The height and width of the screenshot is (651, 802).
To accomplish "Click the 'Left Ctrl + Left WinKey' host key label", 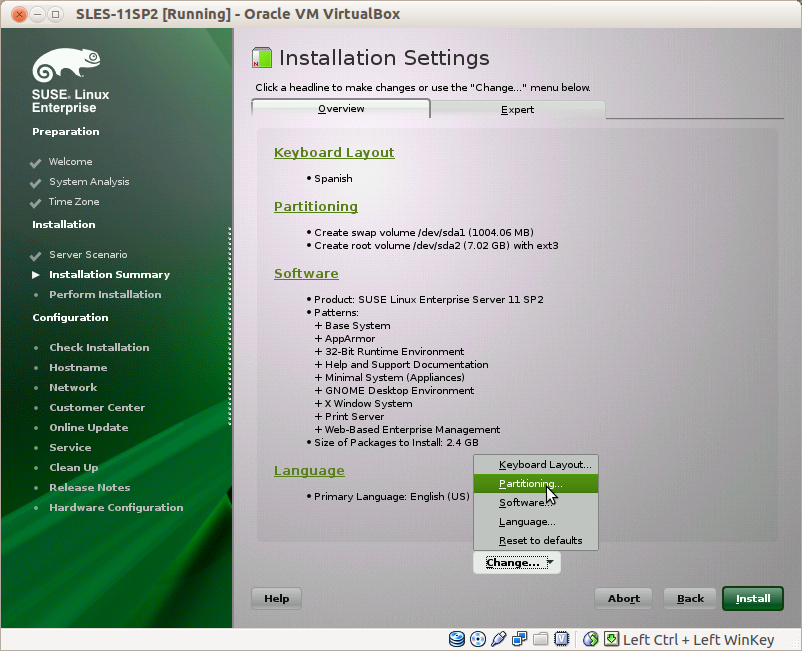I will tap(698, 639).
